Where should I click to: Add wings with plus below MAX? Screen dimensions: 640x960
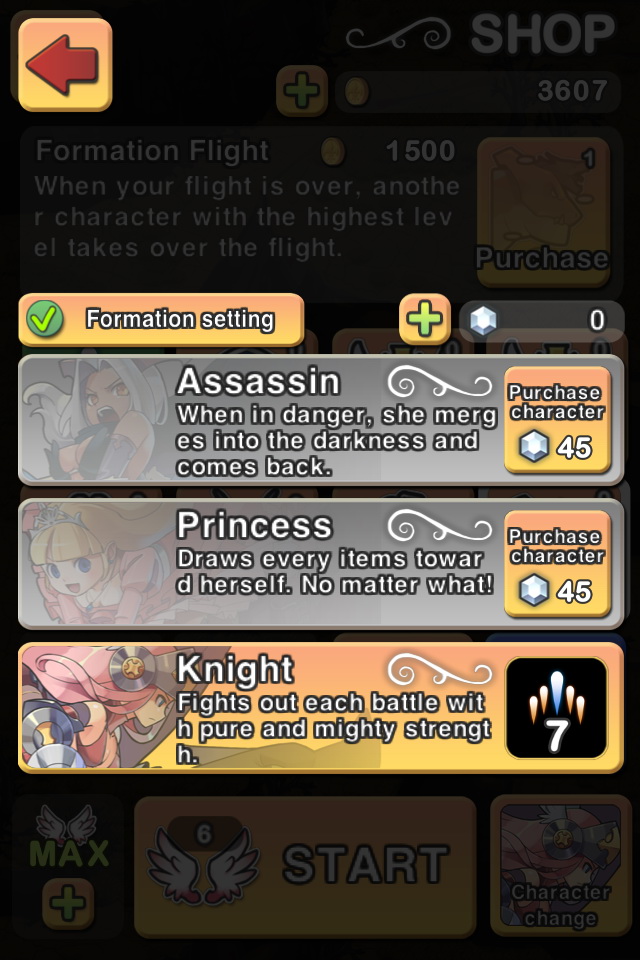click(x=68, y=902)
